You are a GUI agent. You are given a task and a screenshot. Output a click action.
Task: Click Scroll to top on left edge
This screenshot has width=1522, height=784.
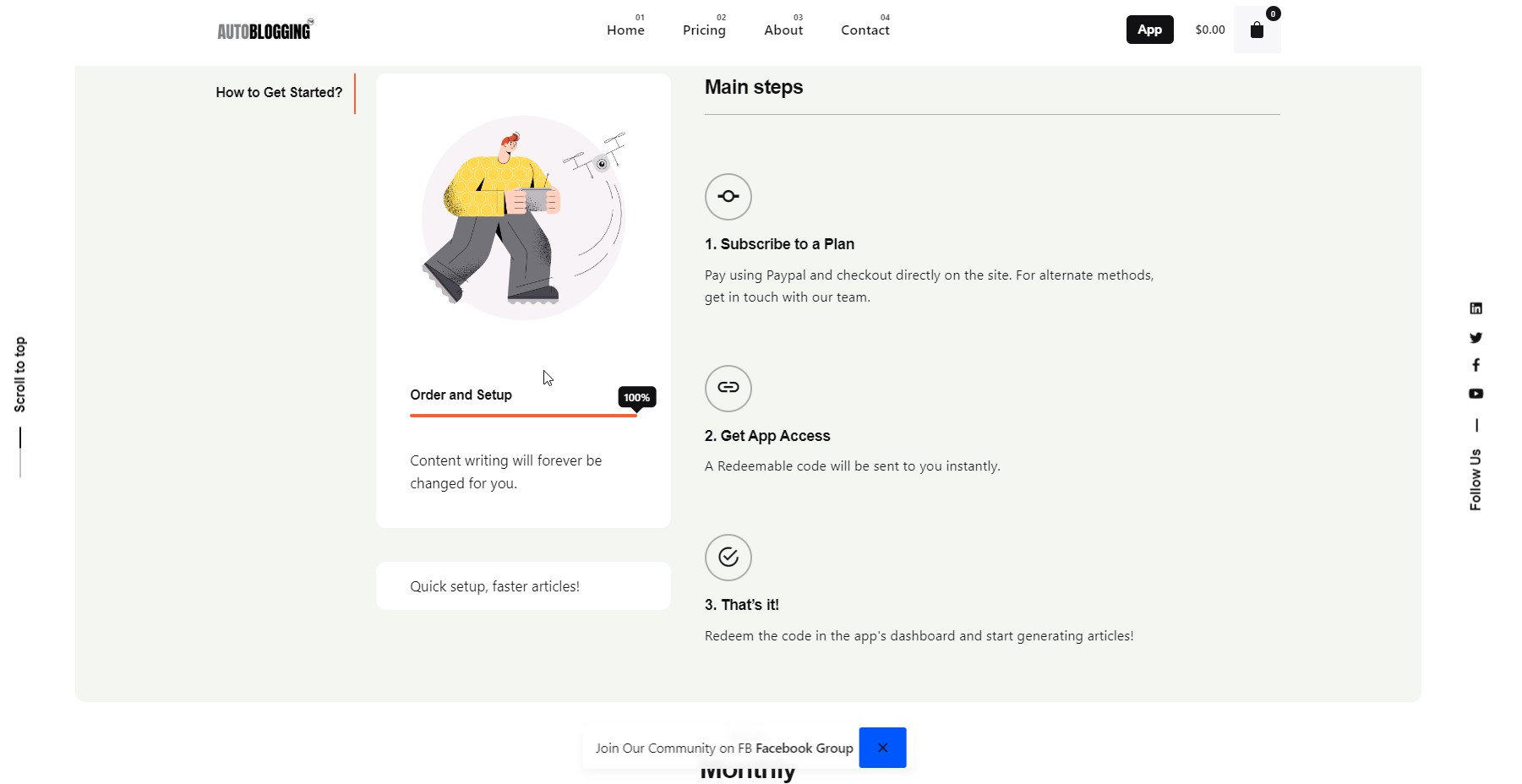coord(20,374)
